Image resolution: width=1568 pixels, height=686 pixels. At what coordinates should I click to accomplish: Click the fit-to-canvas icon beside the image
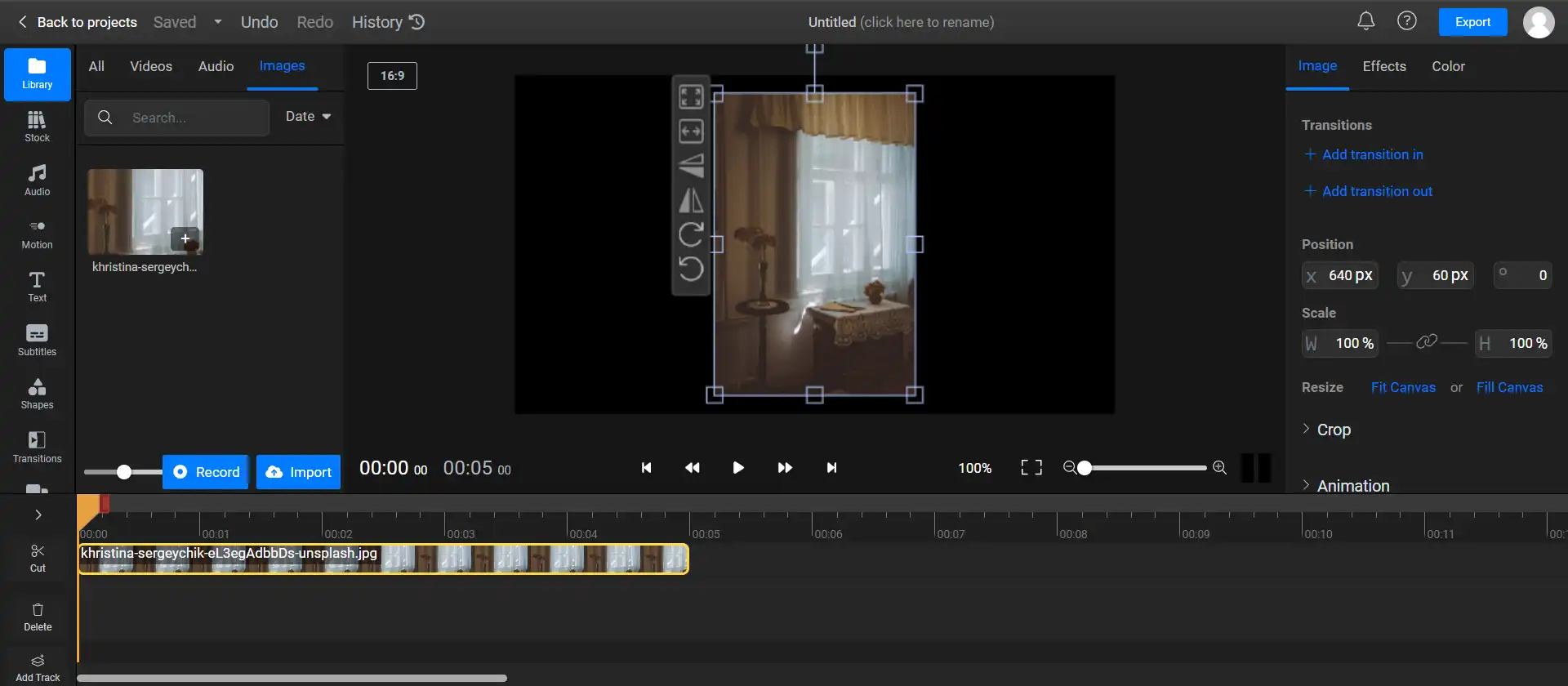coord(691,97)
